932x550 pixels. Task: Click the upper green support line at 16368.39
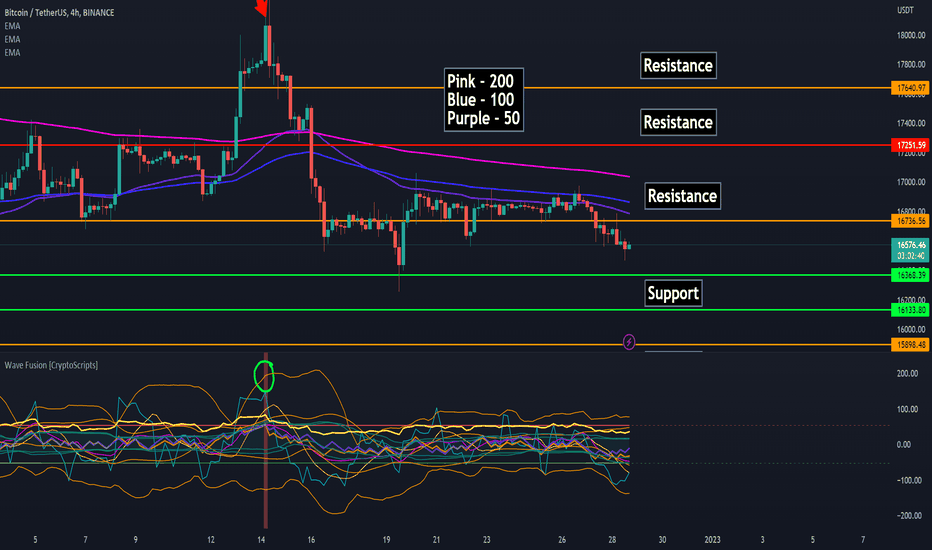(446, 275)
